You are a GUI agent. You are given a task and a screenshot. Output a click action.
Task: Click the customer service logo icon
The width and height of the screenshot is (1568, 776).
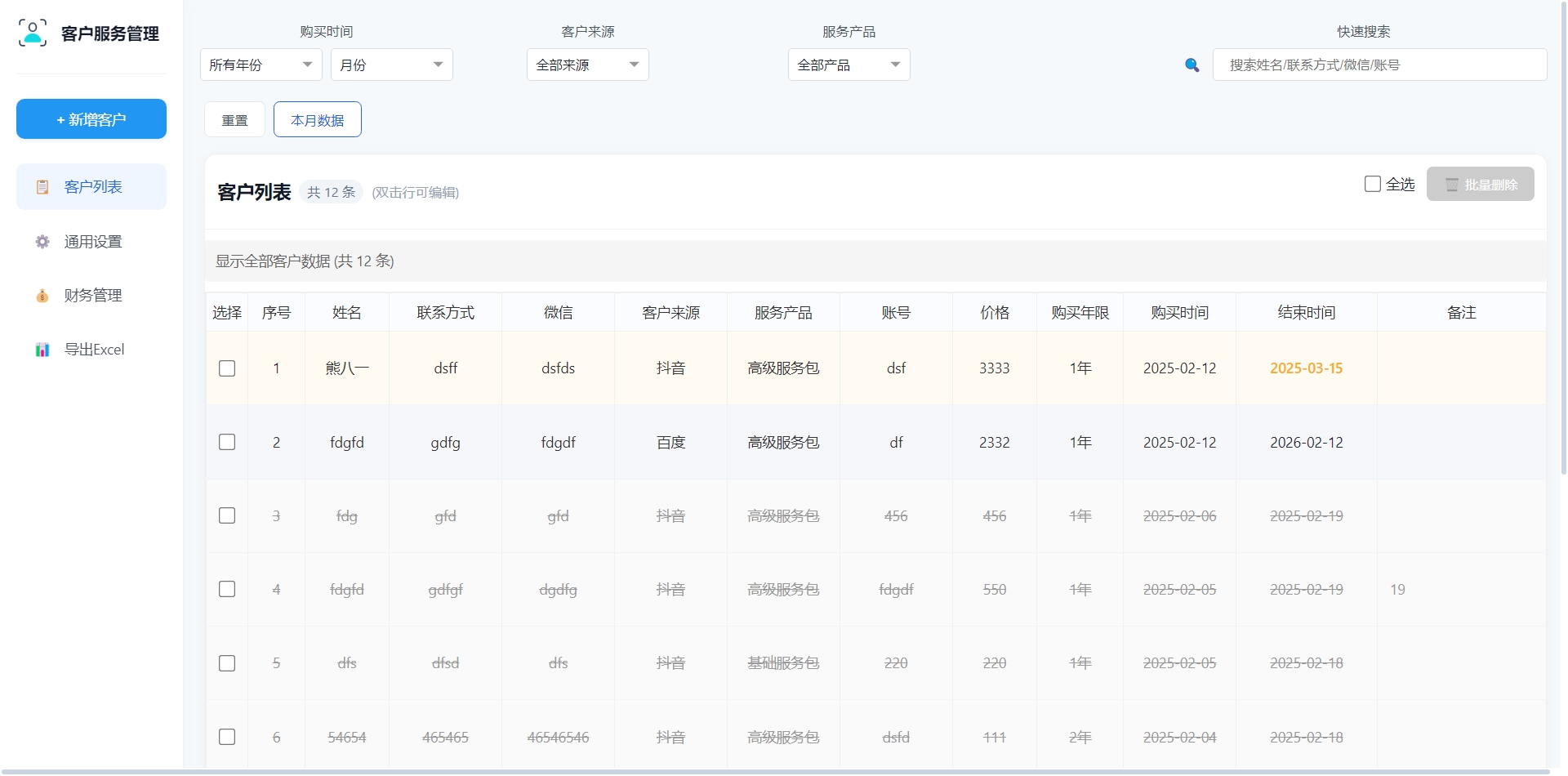[33, 33]
